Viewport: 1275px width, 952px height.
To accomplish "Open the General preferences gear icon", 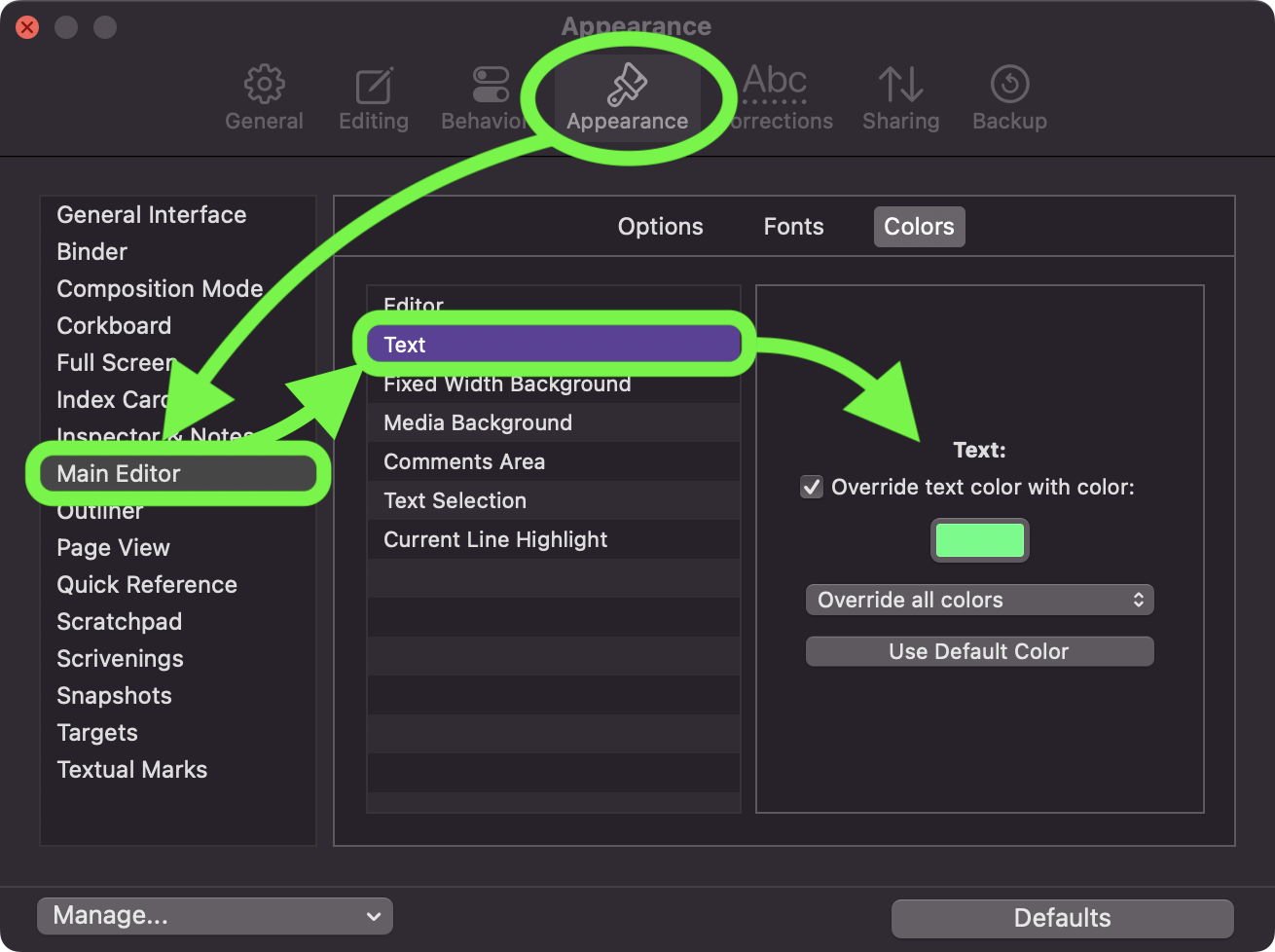I will tap(264, 86).
